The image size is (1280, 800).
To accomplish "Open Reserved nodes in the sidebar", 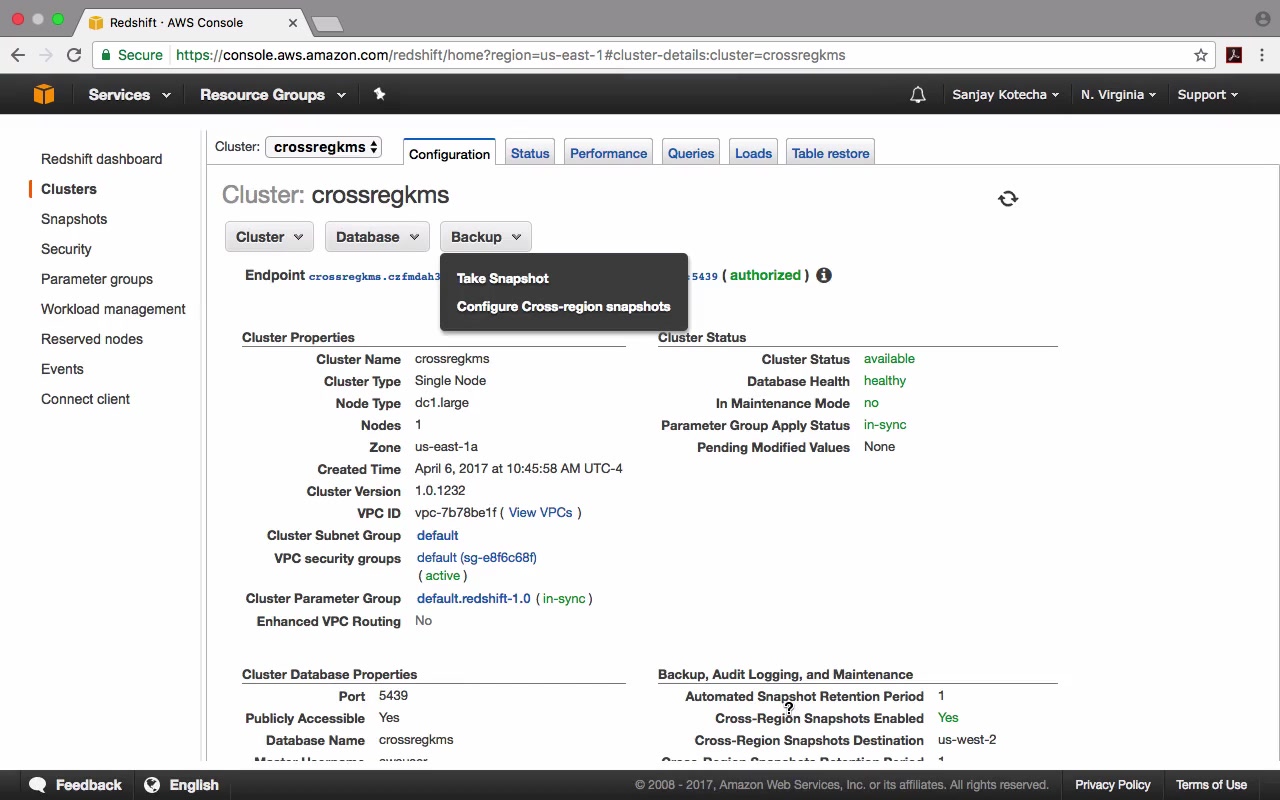I will 92,339.
